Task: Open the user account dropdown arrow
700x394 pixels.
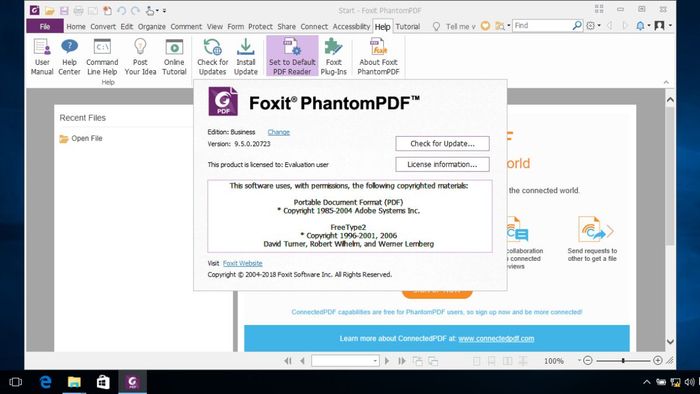Action: click(670, 26)
